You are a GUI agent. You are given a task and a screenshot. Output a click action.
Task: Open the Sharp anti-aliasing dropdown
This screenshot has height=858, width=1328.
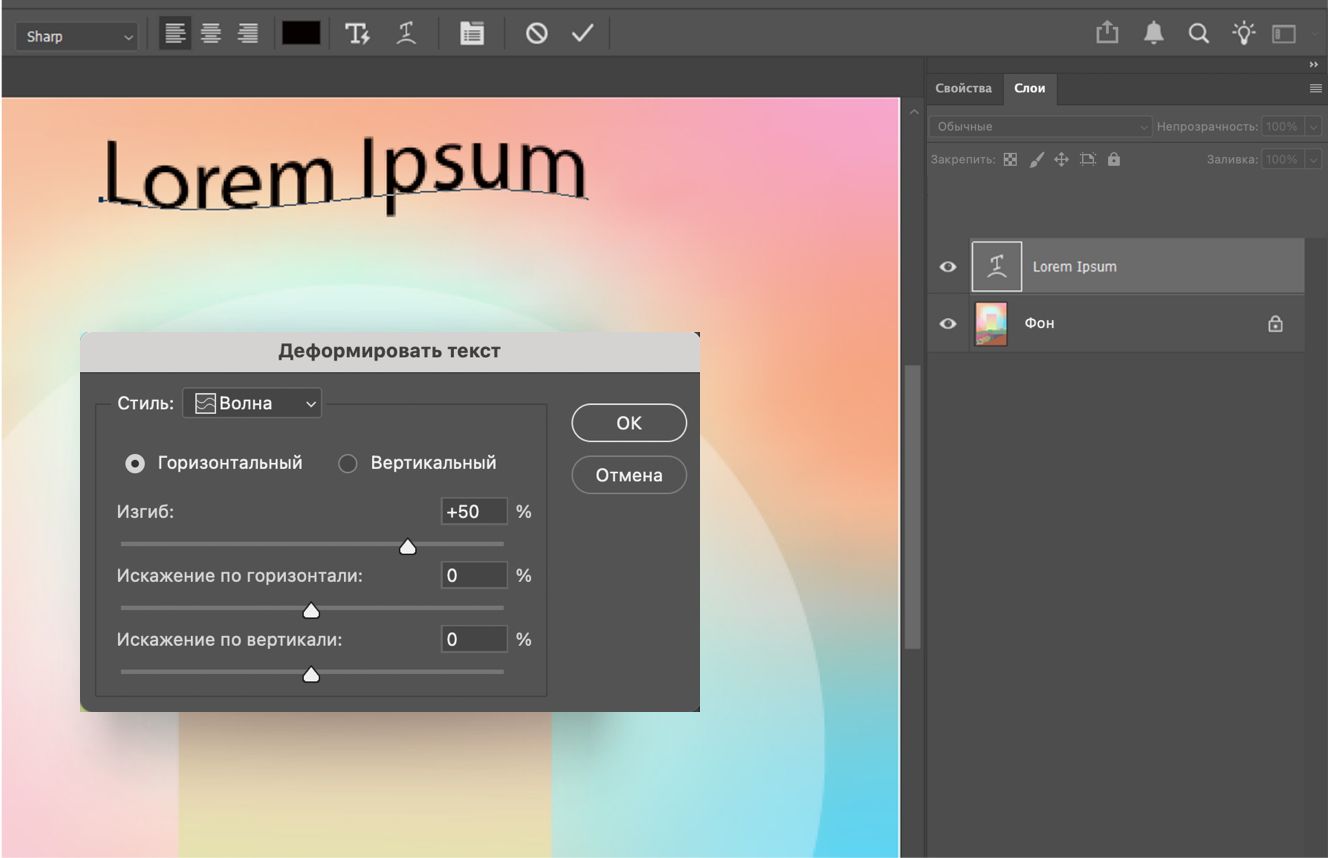point(77,37)
